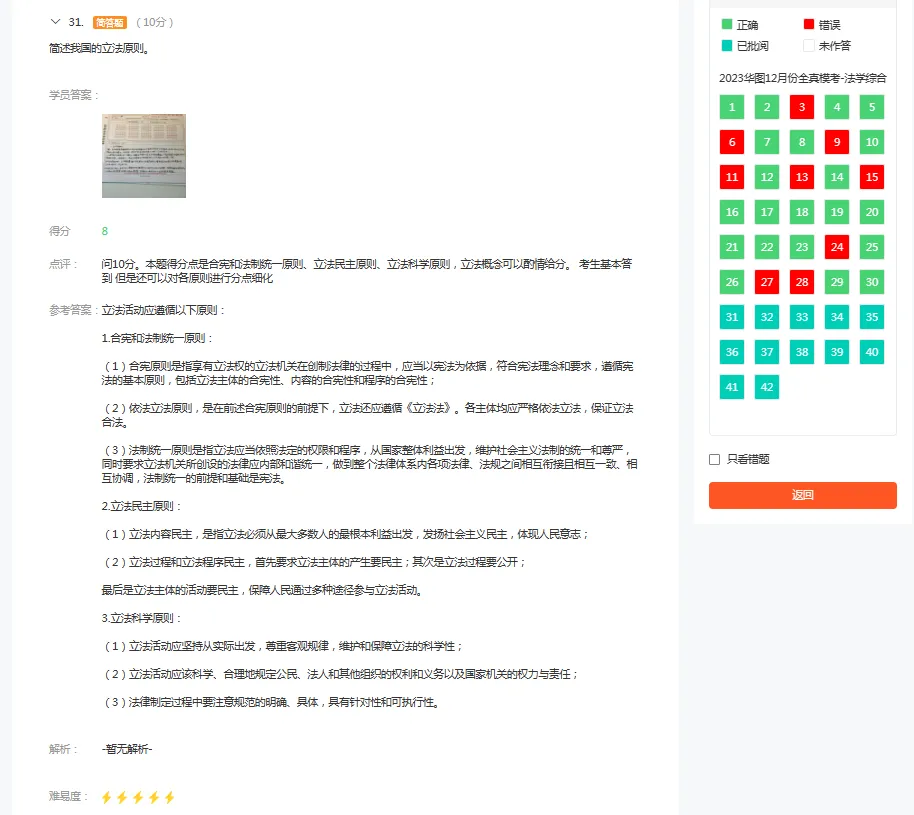Select question 16 tile

732,212
